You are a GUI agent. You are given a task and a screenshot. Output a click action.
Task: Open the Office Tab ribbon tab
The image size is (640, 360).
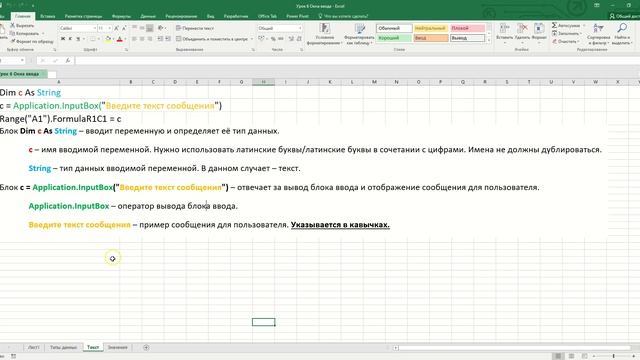(267, 16)
